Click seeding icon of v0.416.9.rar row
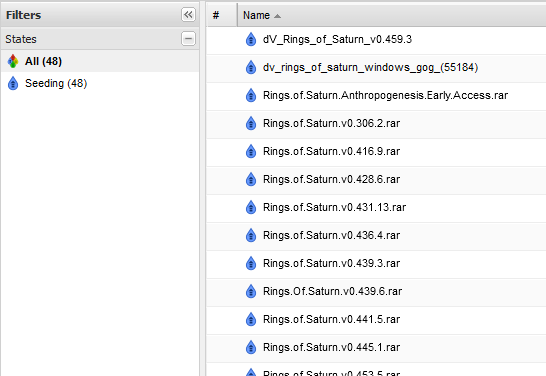The width and height of the screenshot is (546, 376). [x=251, y=151]
